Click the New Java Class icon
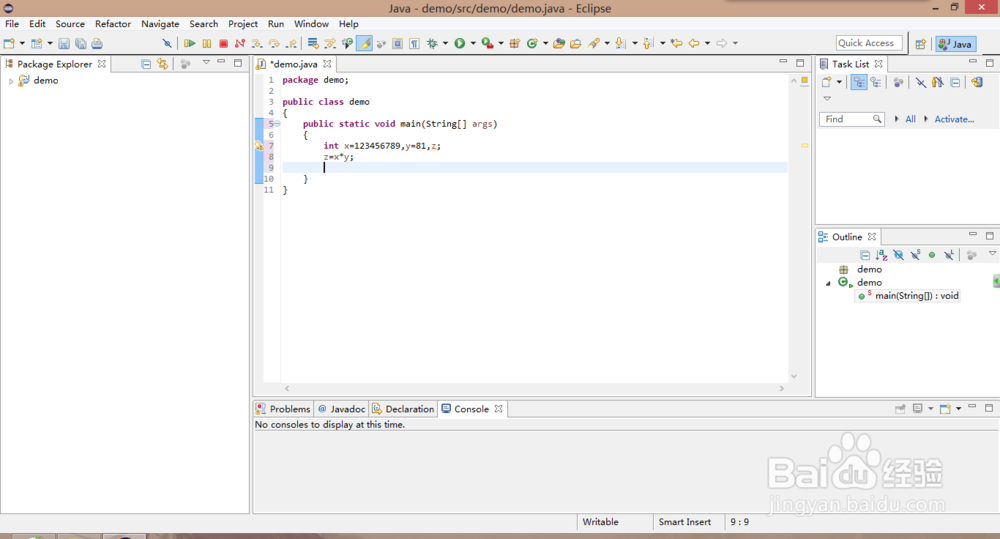Viewport: 1000px width, 539px height. (532, 43)
